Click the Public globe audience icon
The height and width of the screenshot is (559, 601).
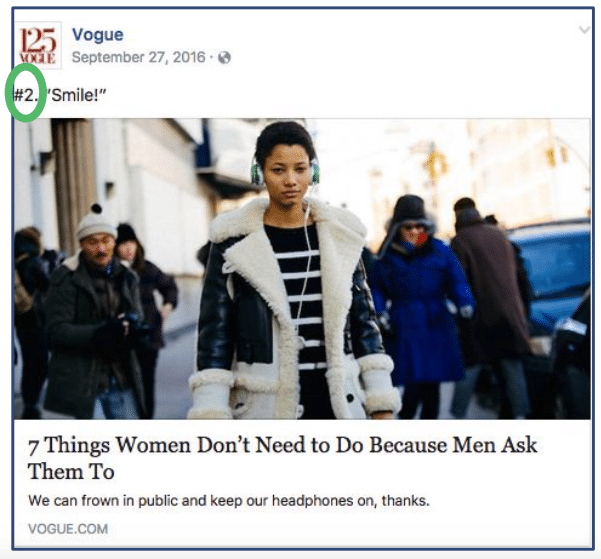point(224,58)
